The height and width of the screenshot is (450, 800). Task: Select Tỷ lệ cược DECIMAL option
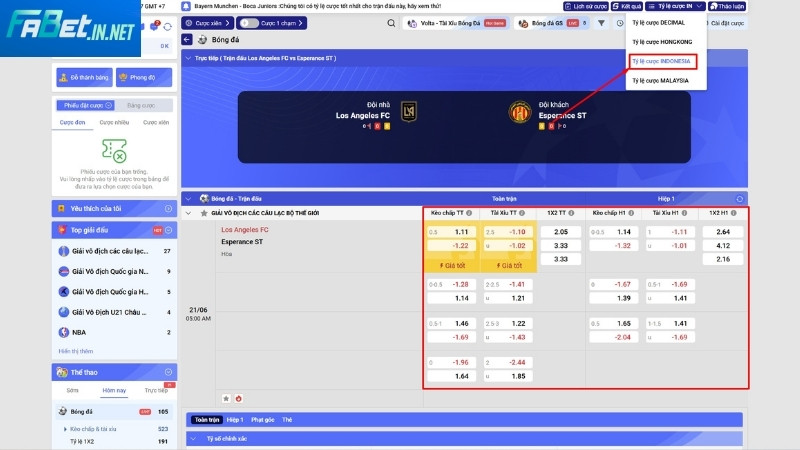[659, 23]
